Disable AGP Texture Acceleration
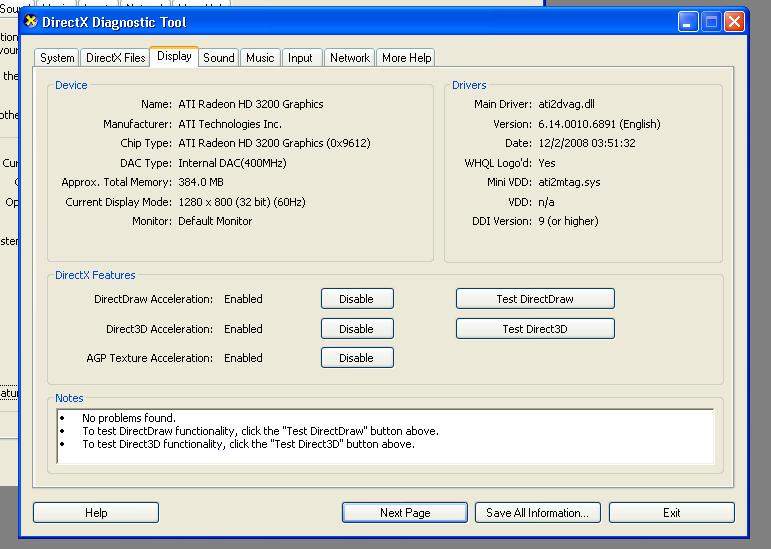This screenshot has width=771, height=549. [x=356, y=358]
